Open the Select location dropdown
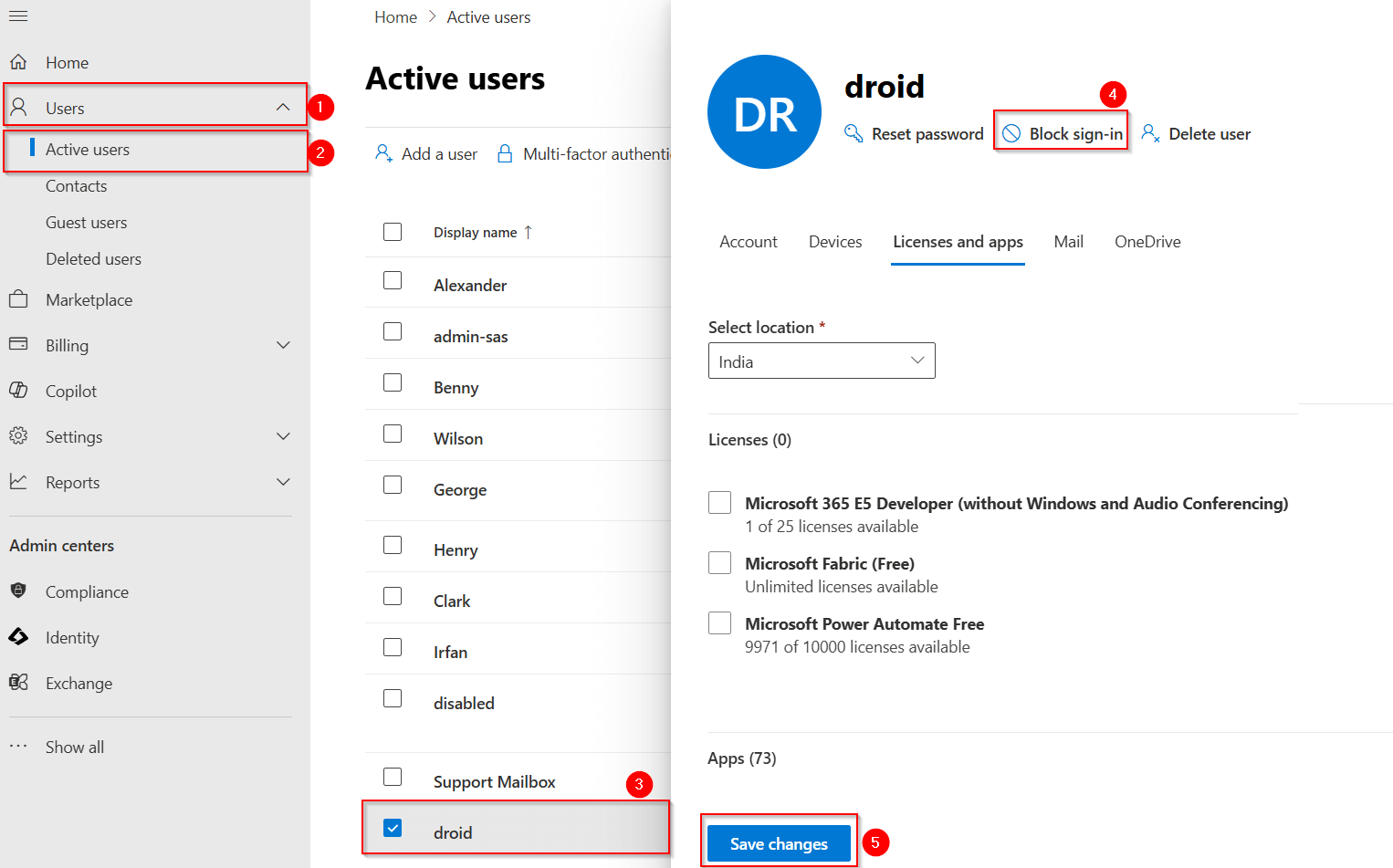 (x=822, y=361)
